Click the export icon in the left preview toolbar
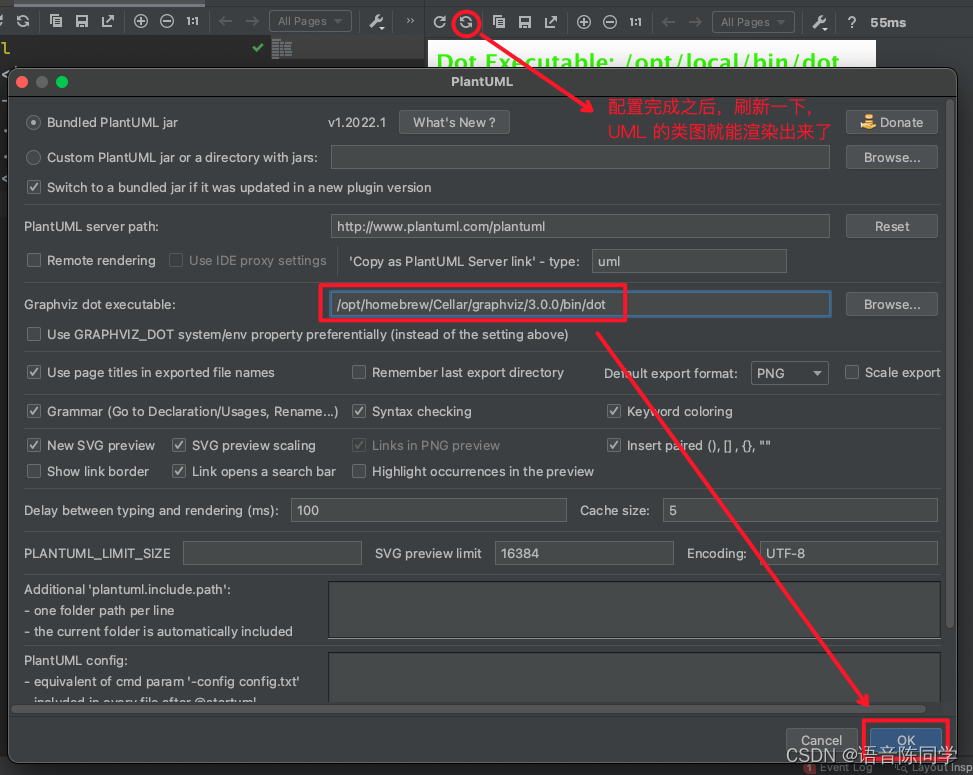Screen dimensions: 973x775 click(x=108, y=22)
